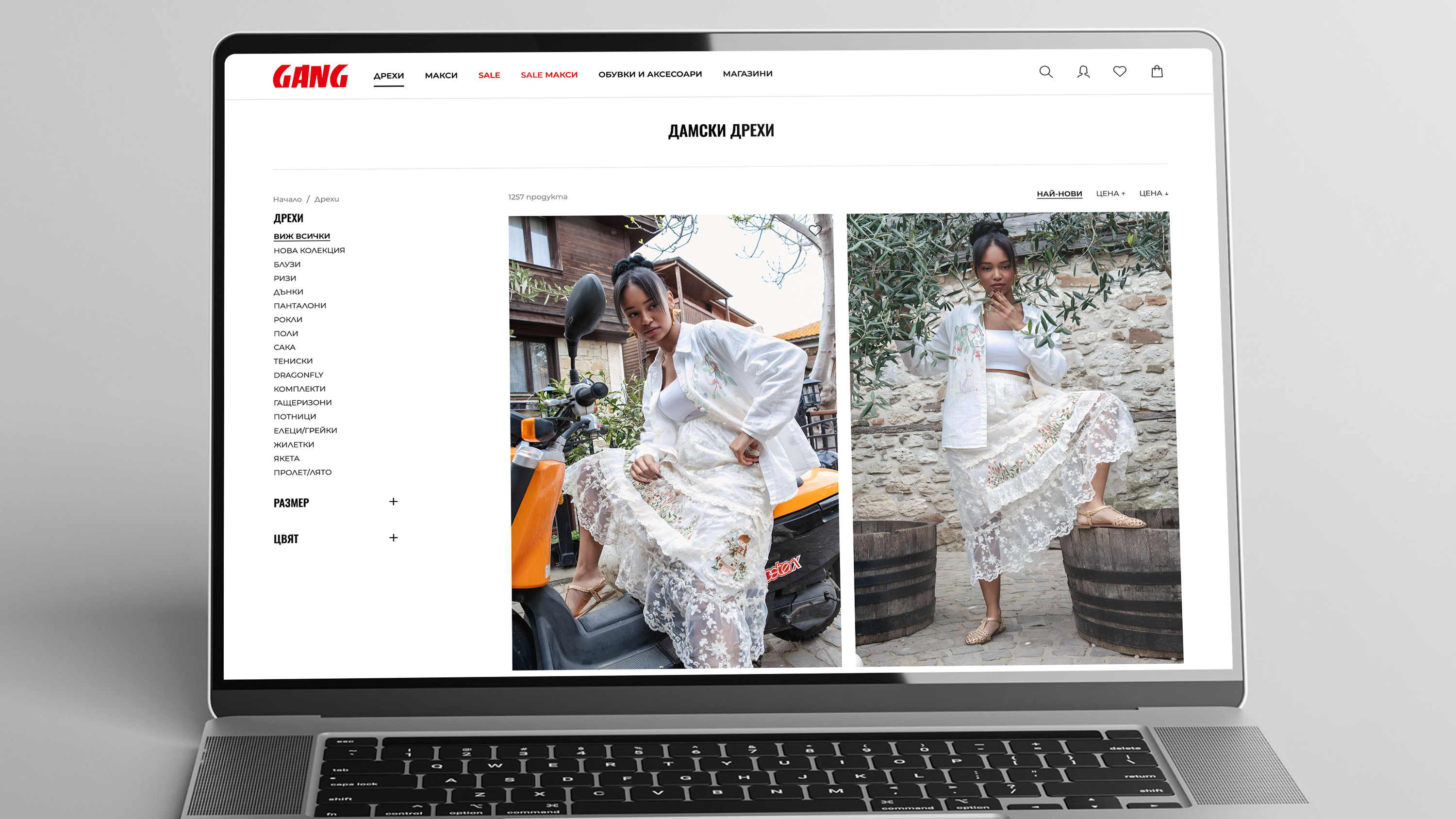1456x819 pixels.
Task: Open the МАКСИ menu item
Action: [x=441, y=75]
